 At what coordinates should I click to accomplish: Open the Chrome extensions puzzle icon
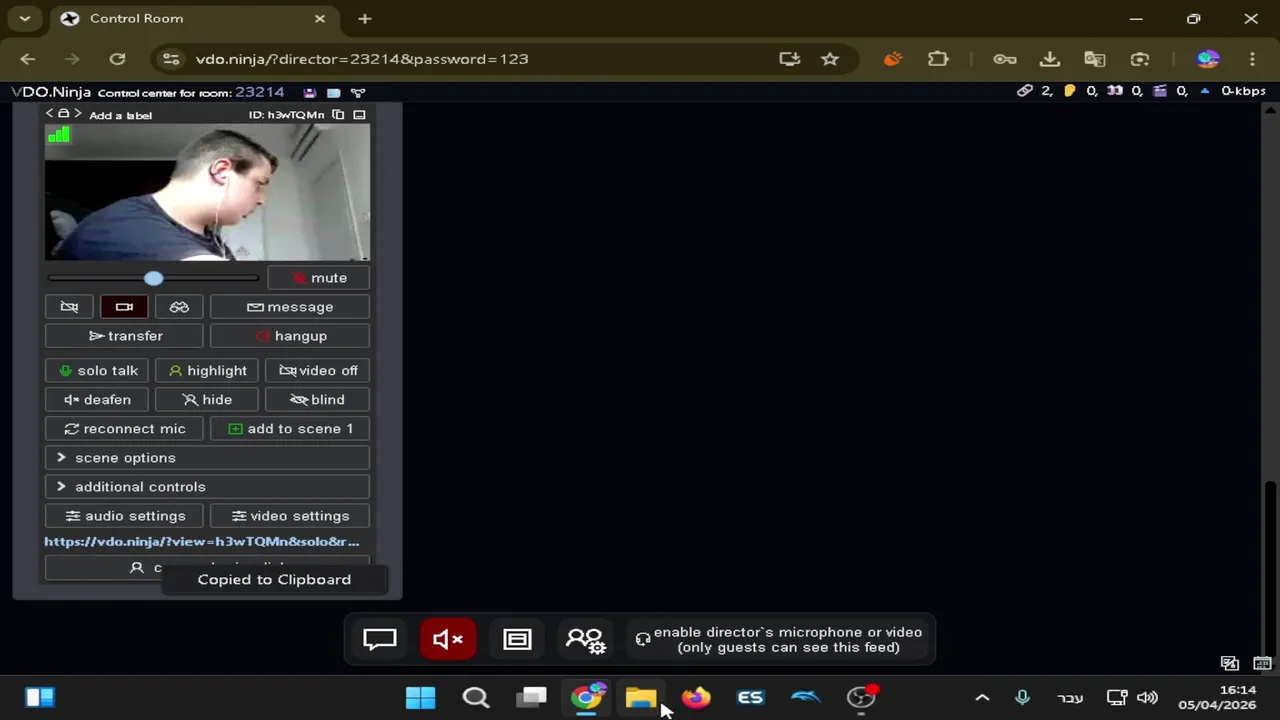pos(938,59)
